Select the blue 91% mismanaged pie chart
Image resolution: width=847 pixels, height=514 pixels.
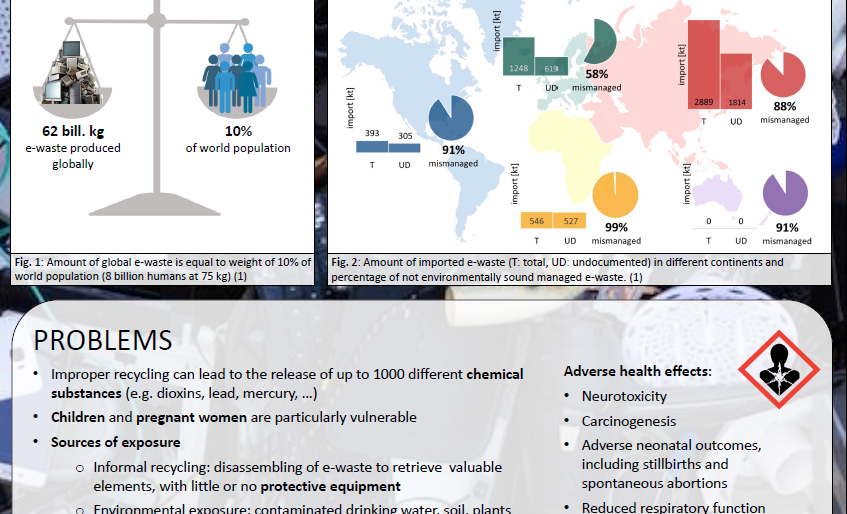point(451,118)
